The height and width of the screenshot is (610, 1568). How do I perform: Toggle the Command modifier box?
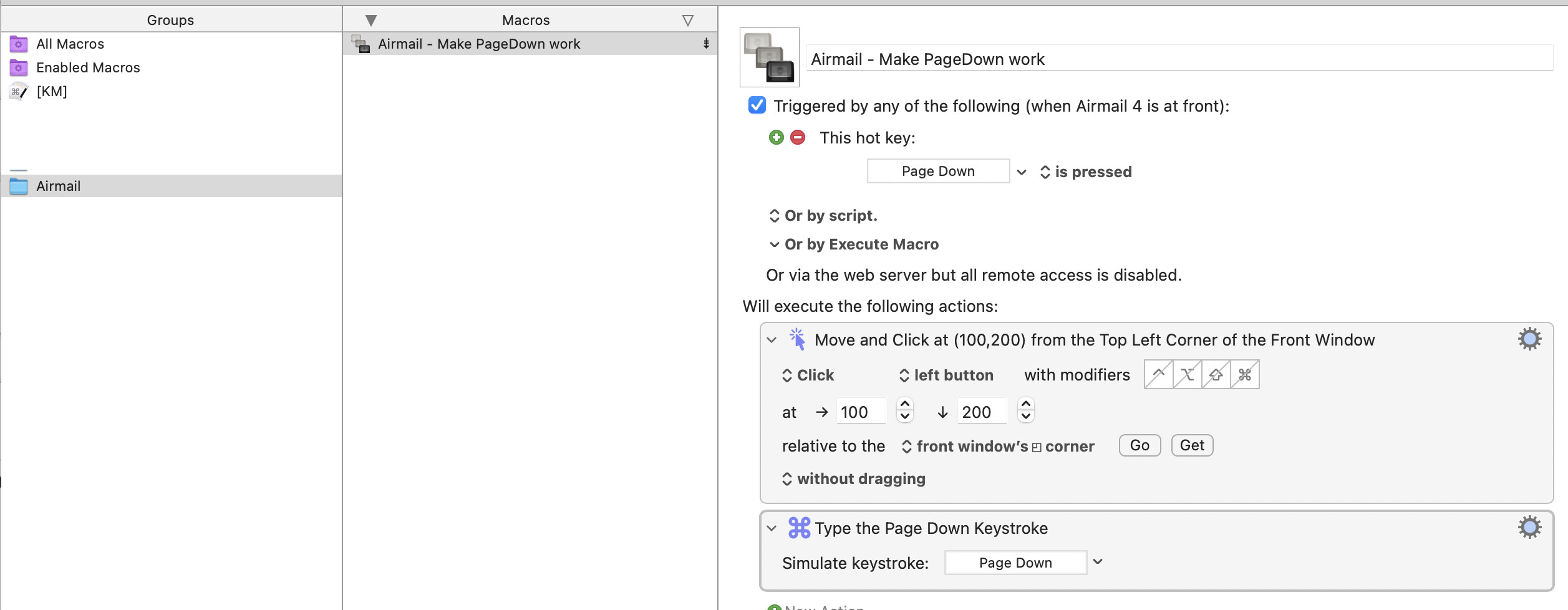(1245, 374)
